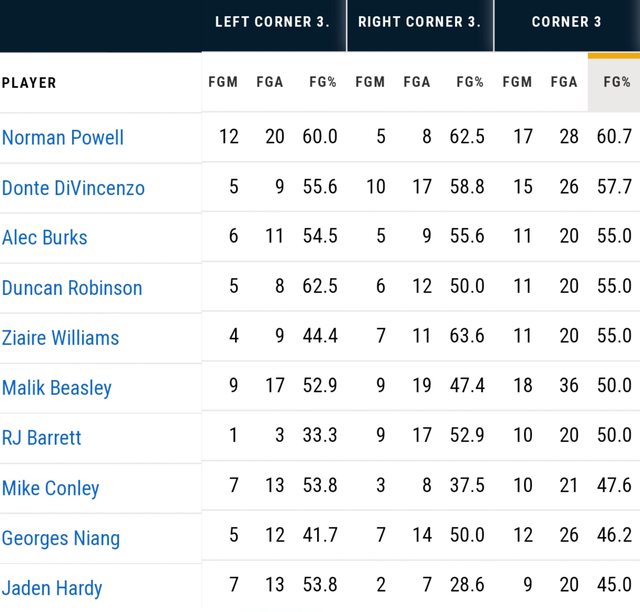Sort by FGA under the Corner 3 group
This screenshot has width=640, height=612.
click(564, 82)
